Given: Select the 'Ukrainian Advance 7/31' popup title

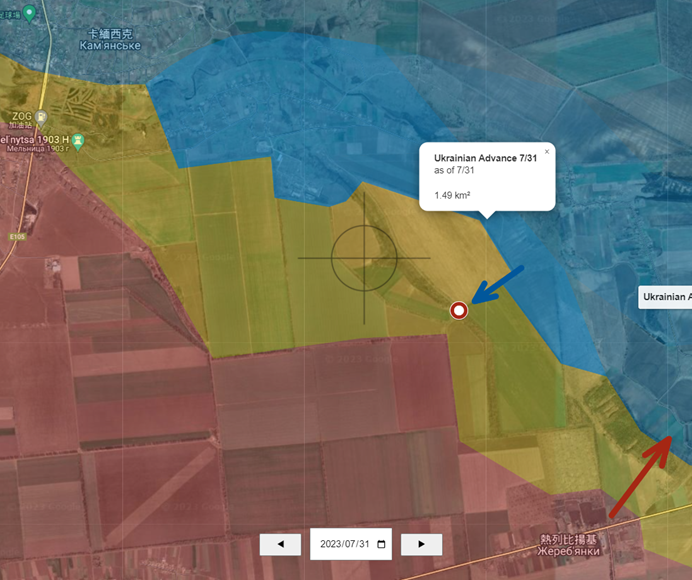Looking at the screenshot, I should click(485, 158).
